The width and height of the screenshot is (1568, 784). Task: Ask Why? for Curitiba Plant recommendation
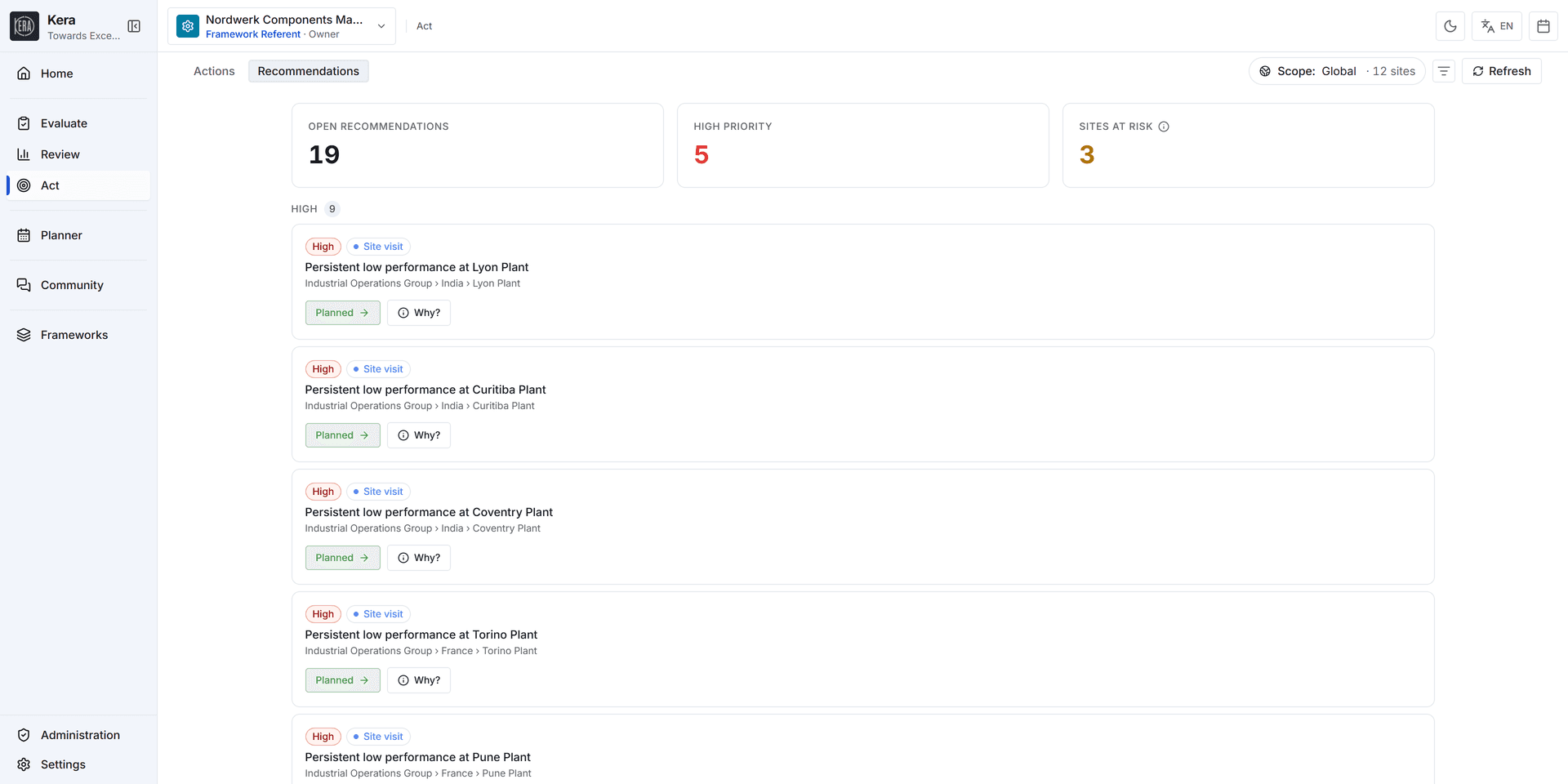pos(419,435)
